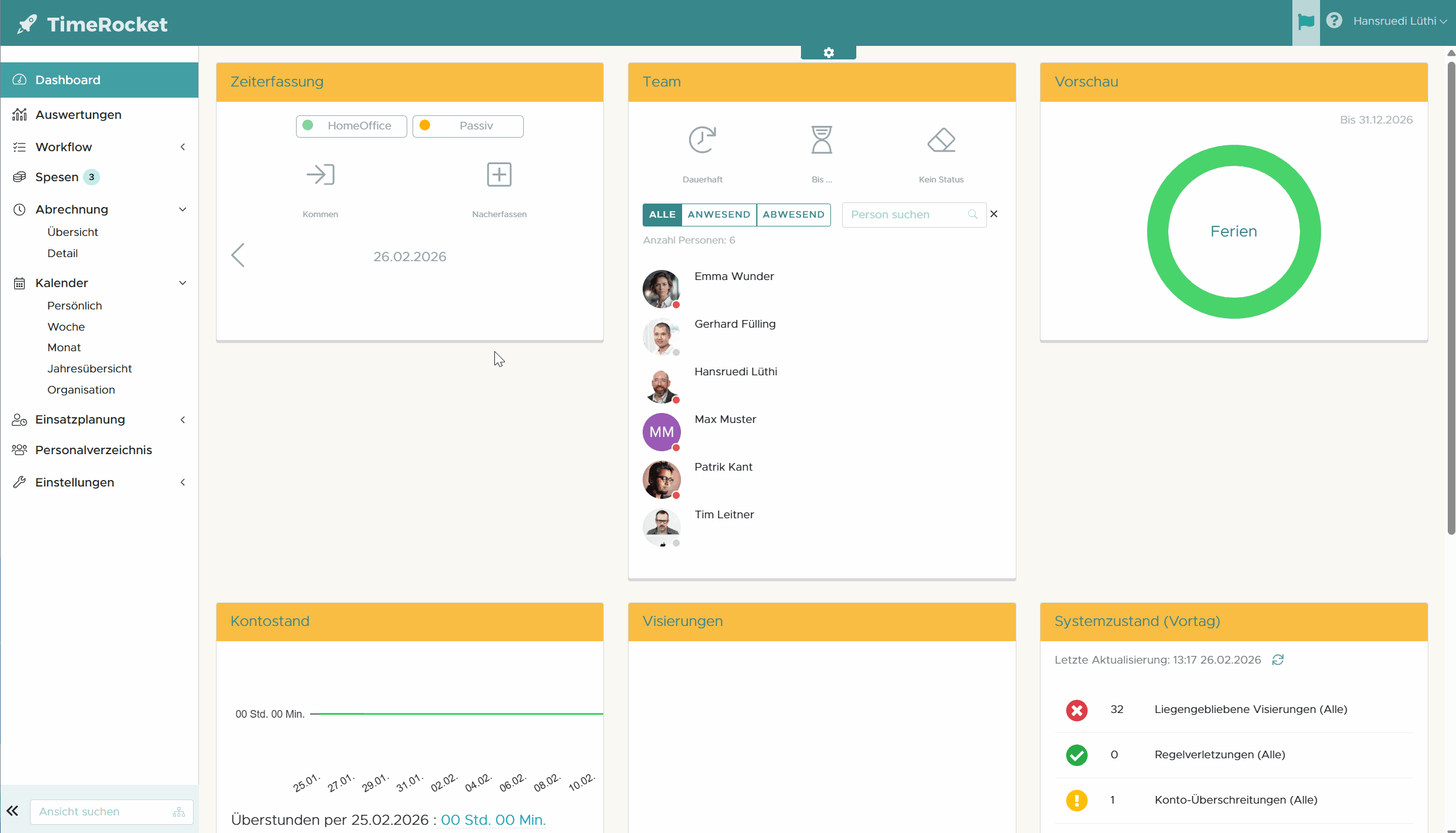This screenshot has height=833, width=1456.
Task: Open Auswertungen in sidebar
Action: click(78, 115)
